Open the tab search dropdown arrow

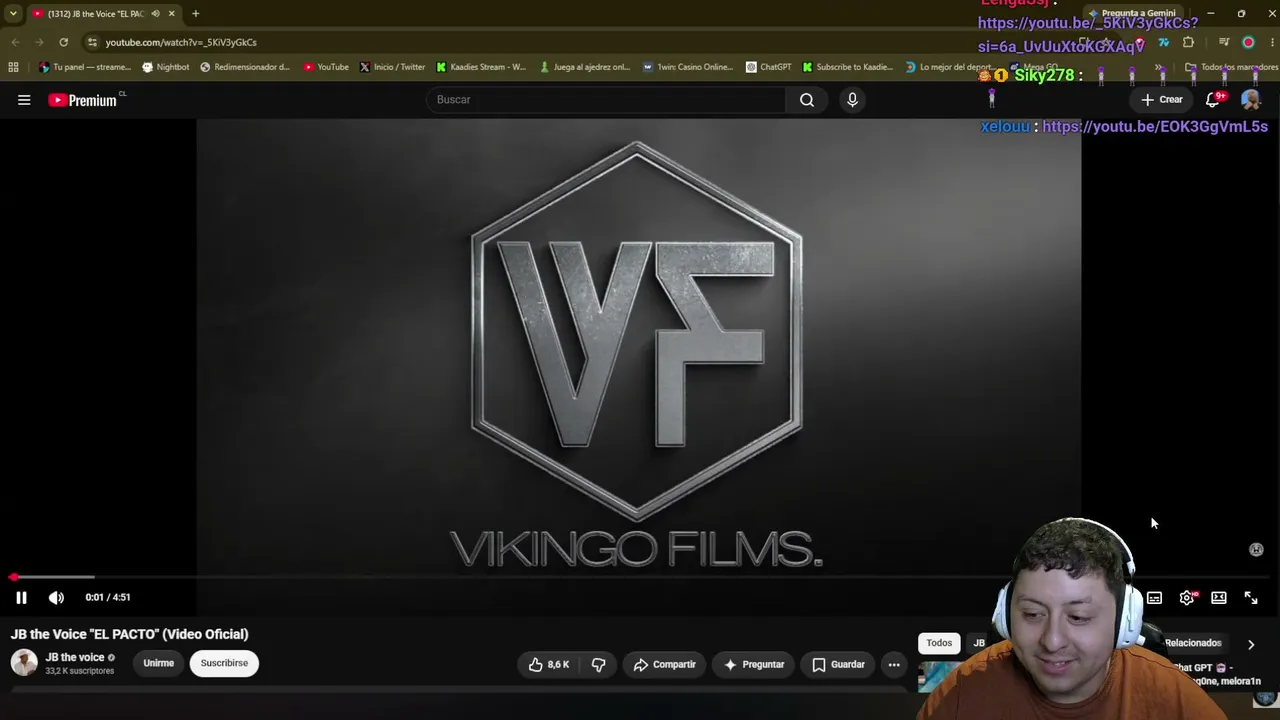pos(13,14)
